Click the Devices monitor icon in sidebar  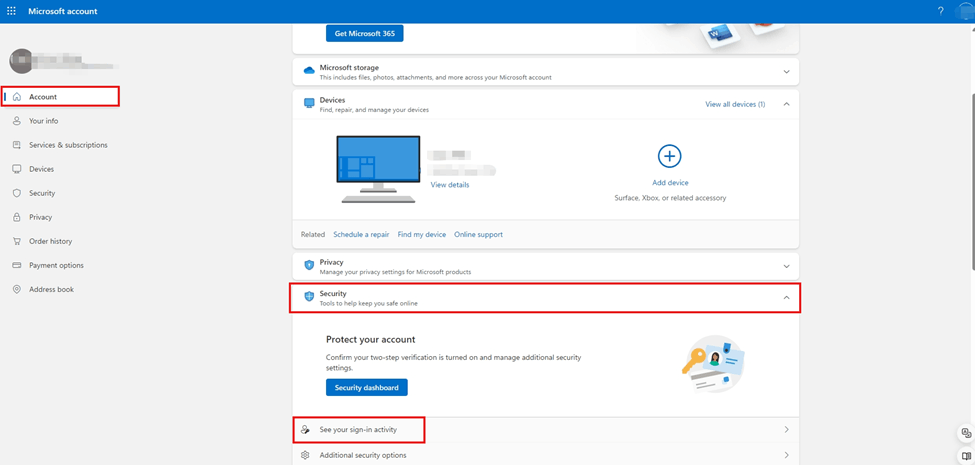tap(17, 169)
